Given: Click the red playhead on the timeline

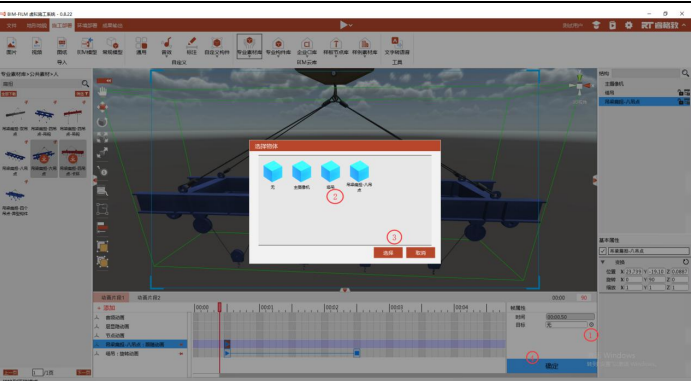Looking at the screenshot, I should pyautogui.click(x=219, y=307).
